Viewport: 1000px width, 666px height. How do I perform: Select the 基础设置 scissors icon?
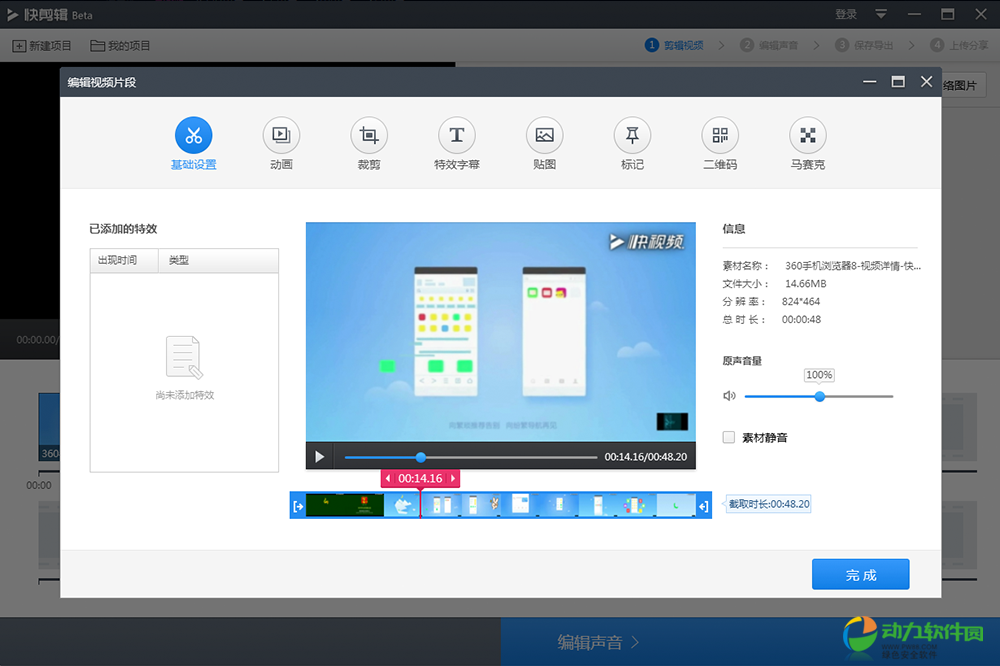tap(193, 135)
